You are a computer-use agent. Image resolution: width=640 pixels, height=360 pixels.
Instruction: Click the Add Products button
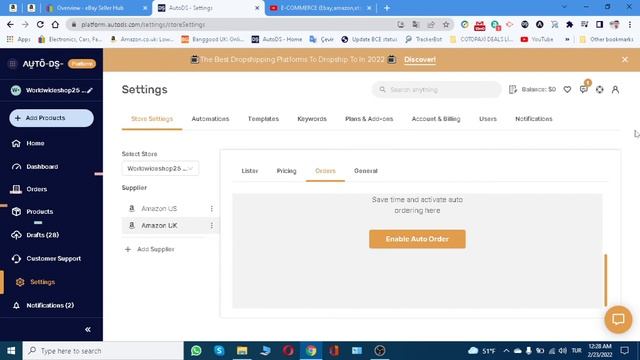51,118
